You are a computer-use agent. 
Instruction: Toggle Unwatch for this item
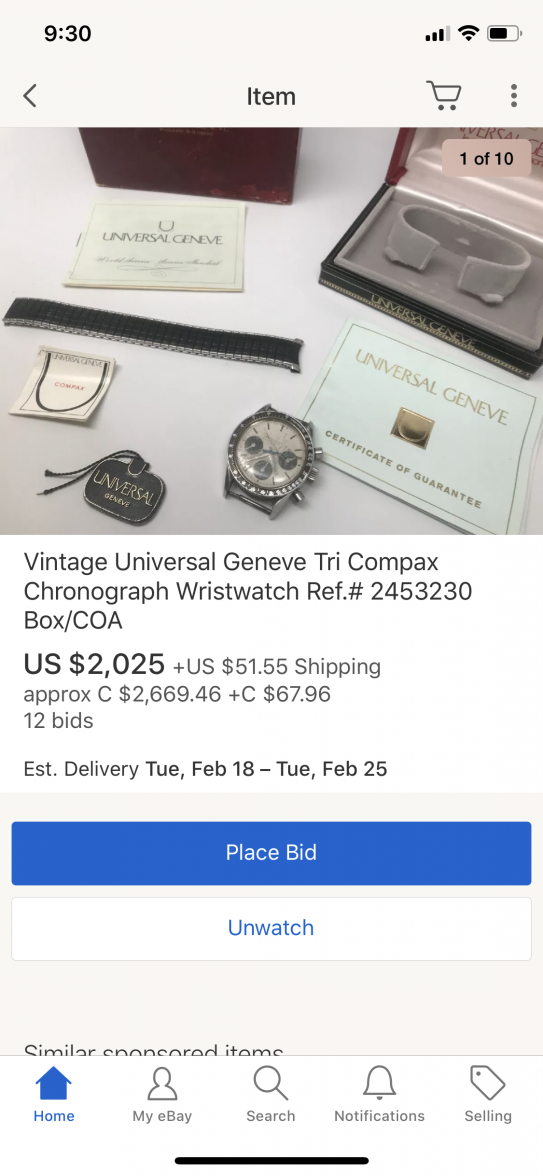click(x=272, y=928)
